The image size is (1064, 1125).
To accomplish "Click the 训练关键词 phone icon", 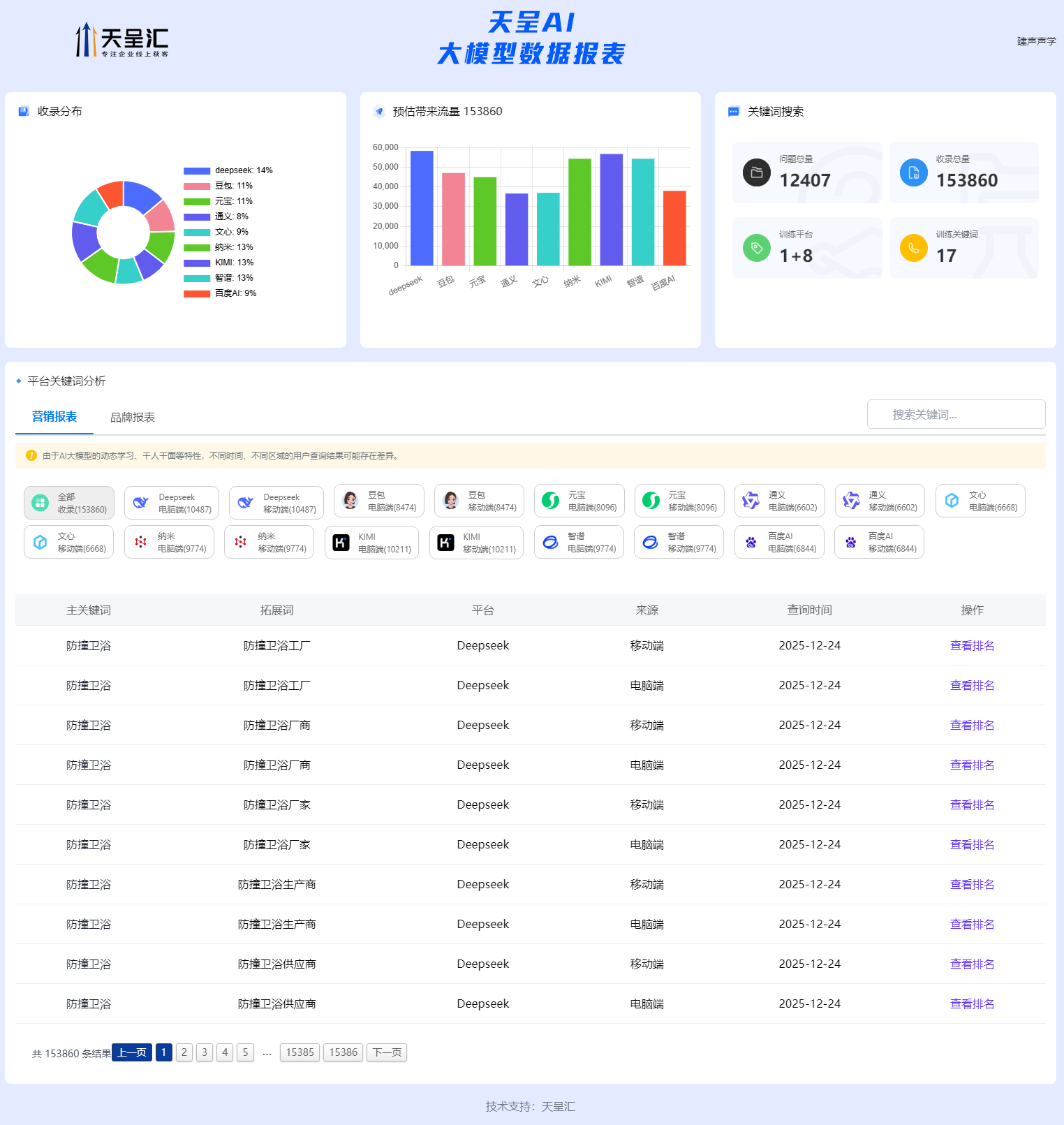I will [913, 248].
